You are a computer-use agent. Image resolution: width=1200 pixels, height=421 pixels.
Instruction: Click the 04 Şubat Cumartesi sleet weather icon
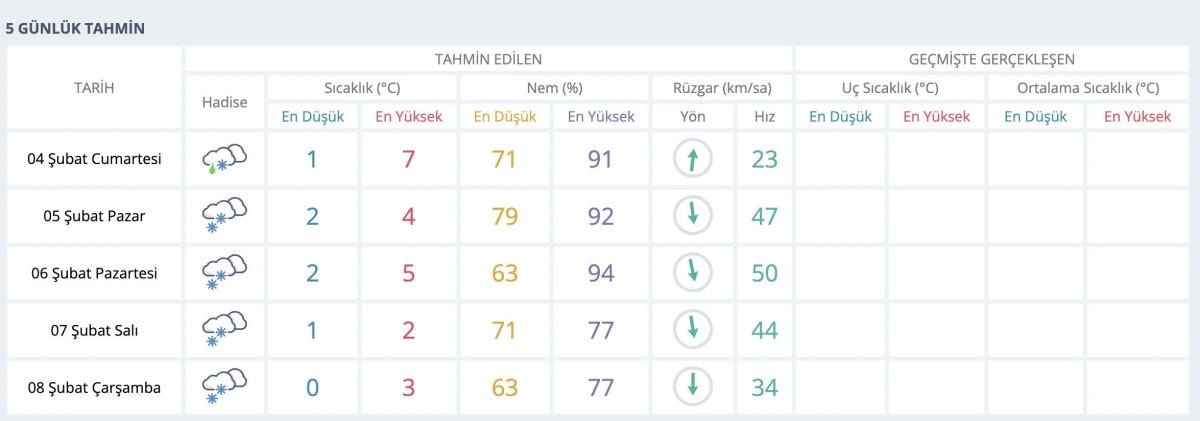click(224, 158)
